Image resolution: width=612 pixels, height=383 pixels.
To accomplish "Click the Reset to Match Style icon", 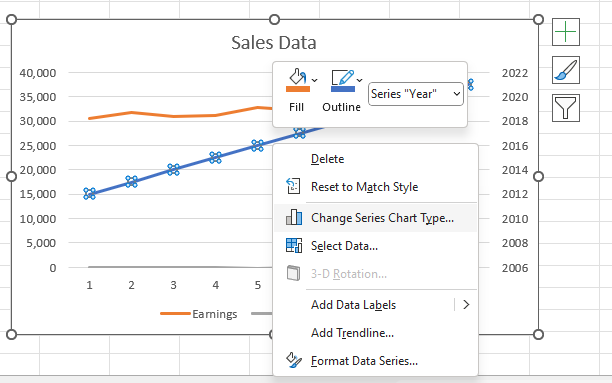I will [294, 186].
